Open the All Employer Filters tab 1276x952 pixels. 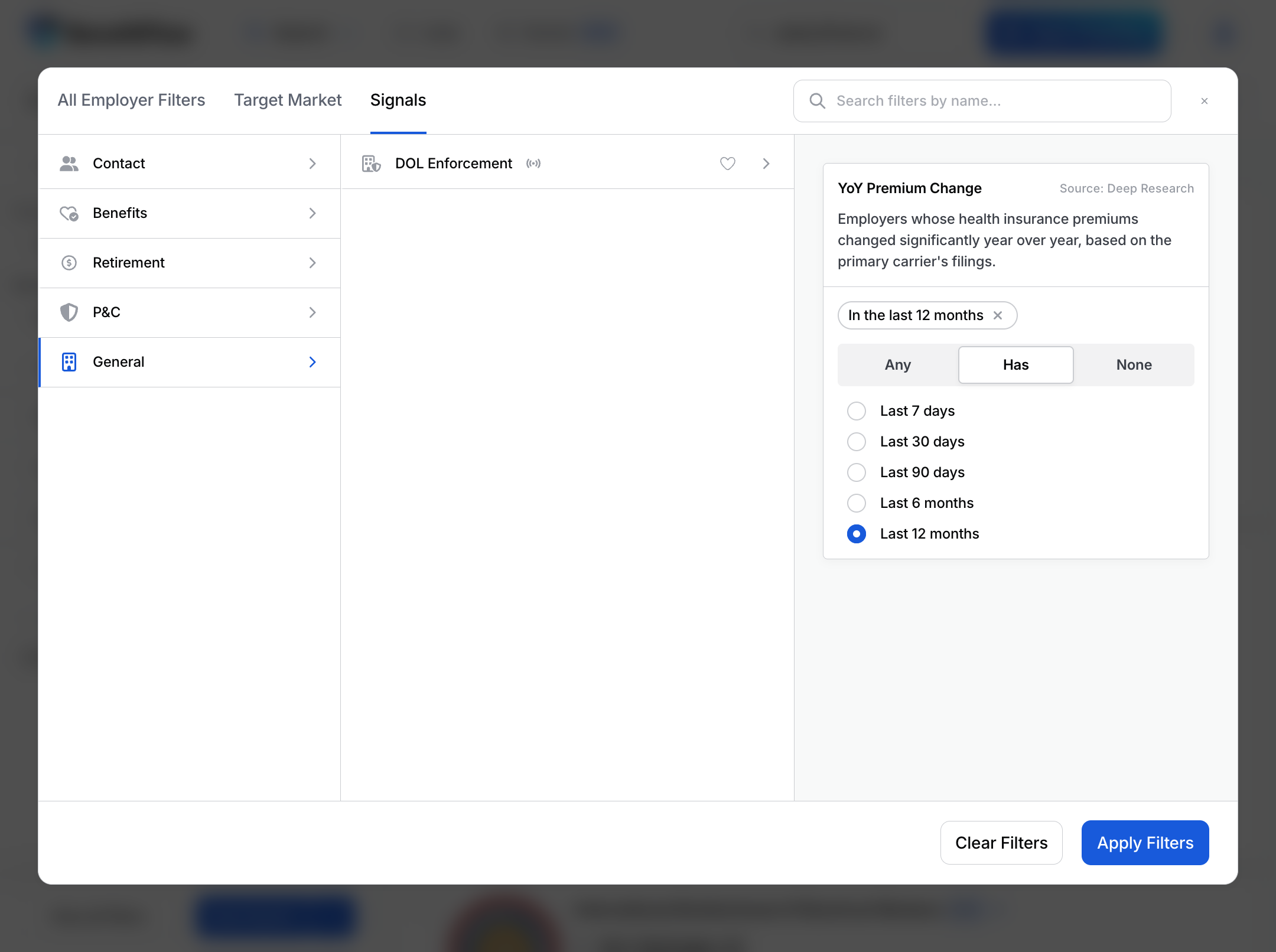tap(131, 100)
